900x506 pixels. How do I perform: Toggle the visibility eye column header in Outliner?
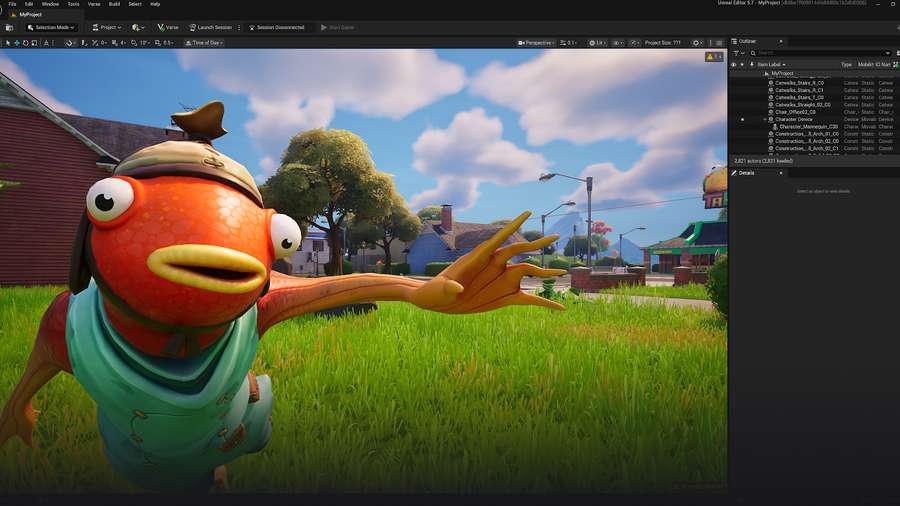coord(733,64)
